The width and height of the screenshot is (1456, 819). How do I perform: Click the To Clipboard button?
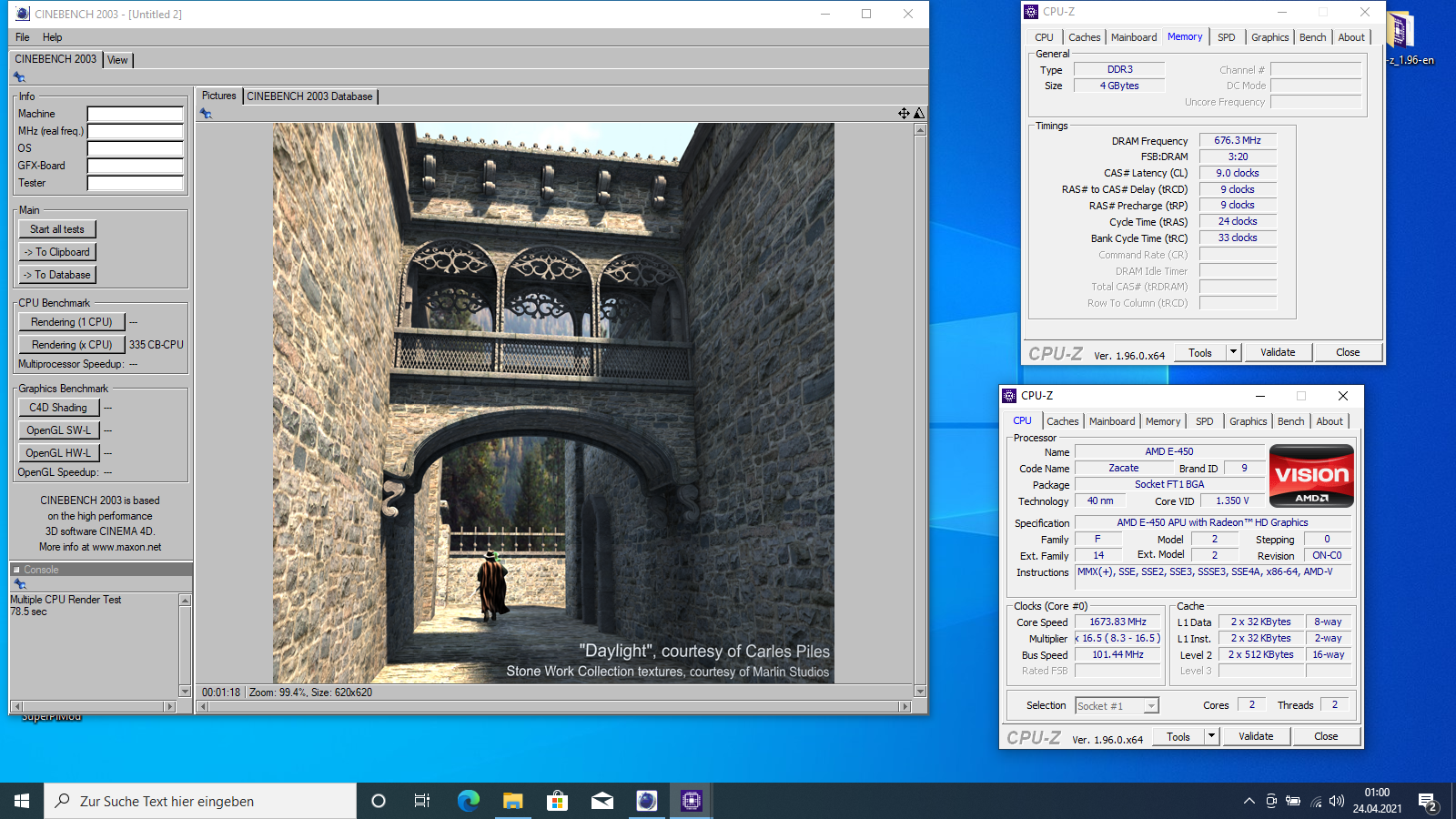[x=57, y=252]
